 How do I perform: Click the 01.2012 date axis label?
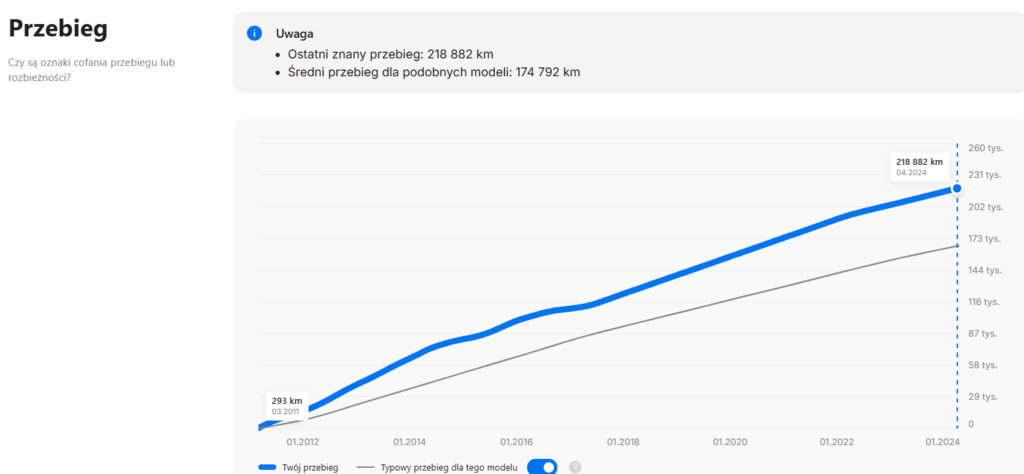tap(303, 441)
